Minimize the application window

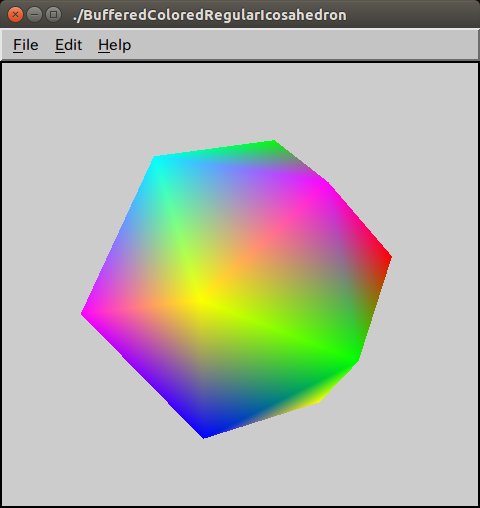tap(34, 15)
